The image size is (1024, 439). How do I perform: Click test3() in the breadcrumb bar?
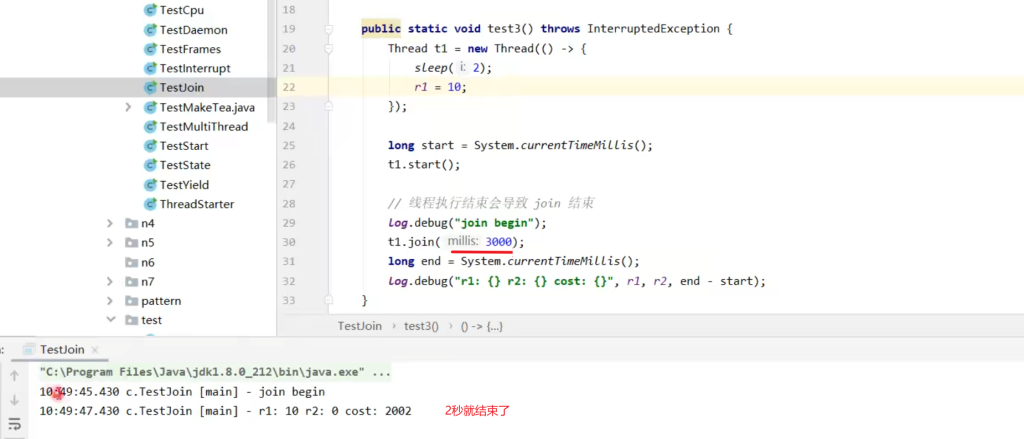click(x=421, y=325)
